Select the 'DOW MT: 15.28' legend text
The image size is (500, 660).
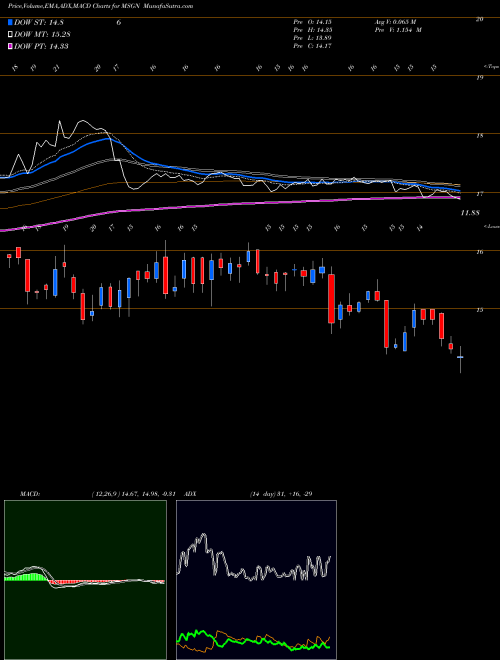[x=42, y=34]
